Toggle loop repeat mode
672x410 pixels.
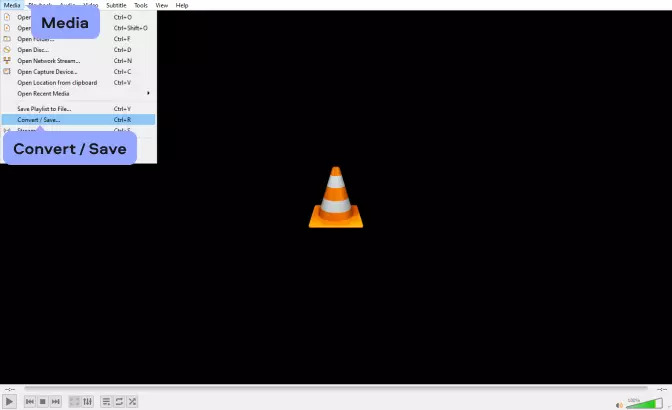tap(119, 401)
